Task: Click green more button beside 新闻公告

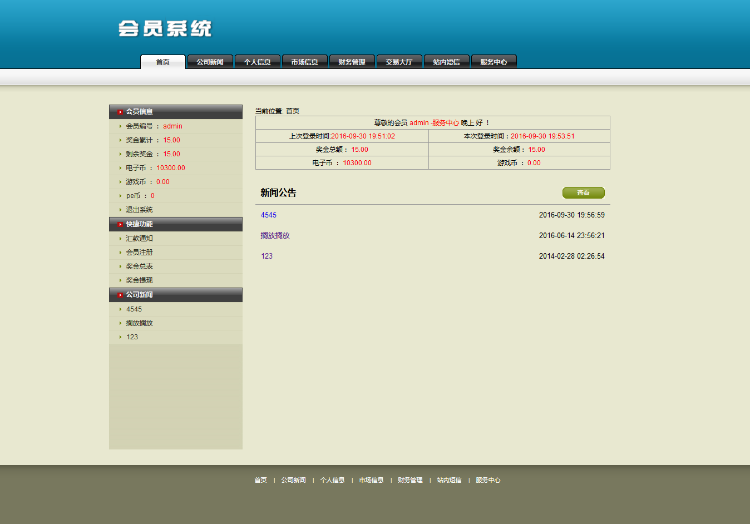Action: coord(584,192)
